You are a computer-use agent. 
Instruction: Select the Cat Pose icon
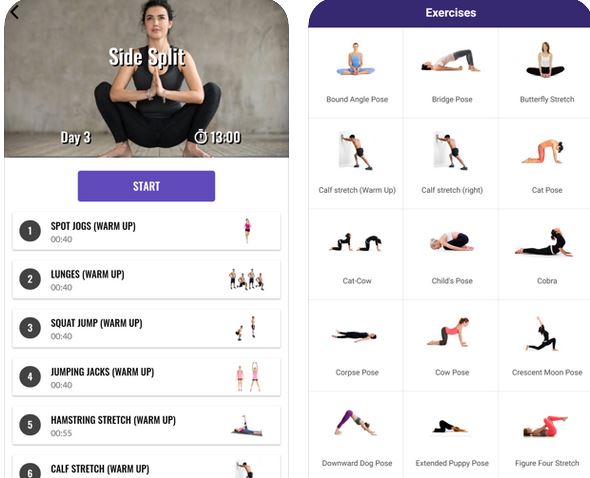(x=543, y=151)
